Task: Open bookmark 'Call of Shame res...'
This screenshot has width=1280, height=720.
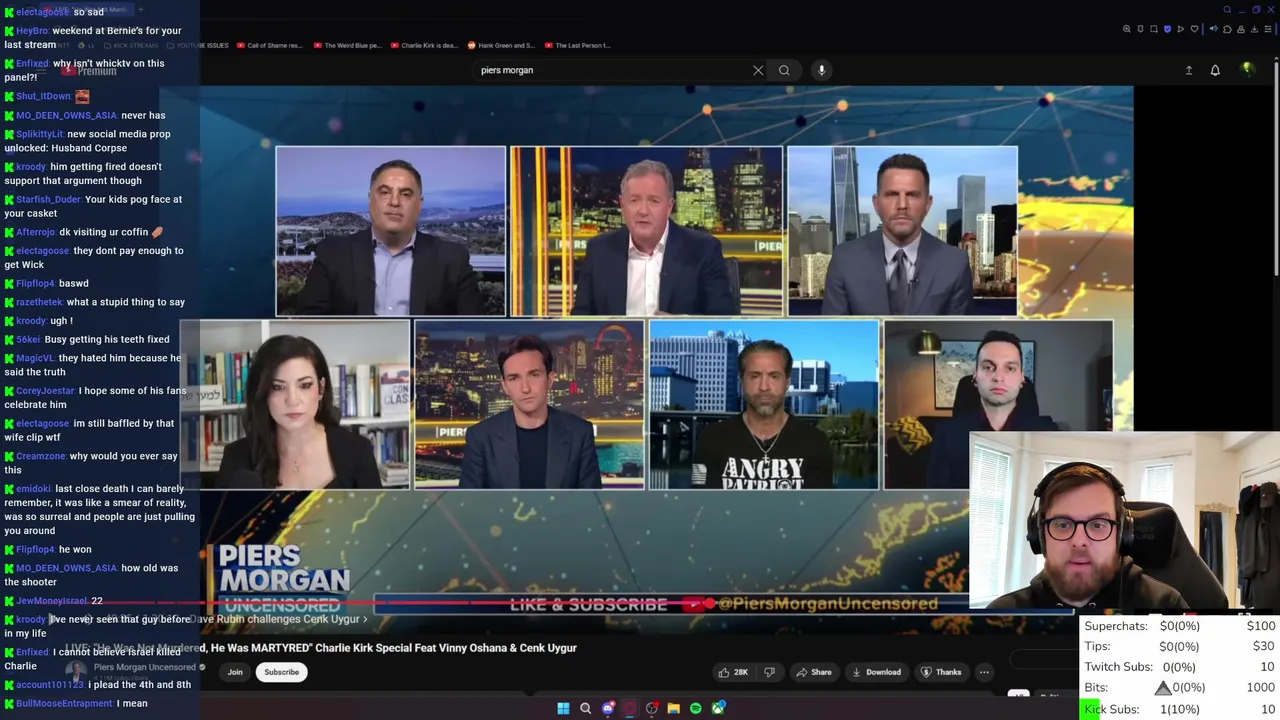Action: click(269, 45)
